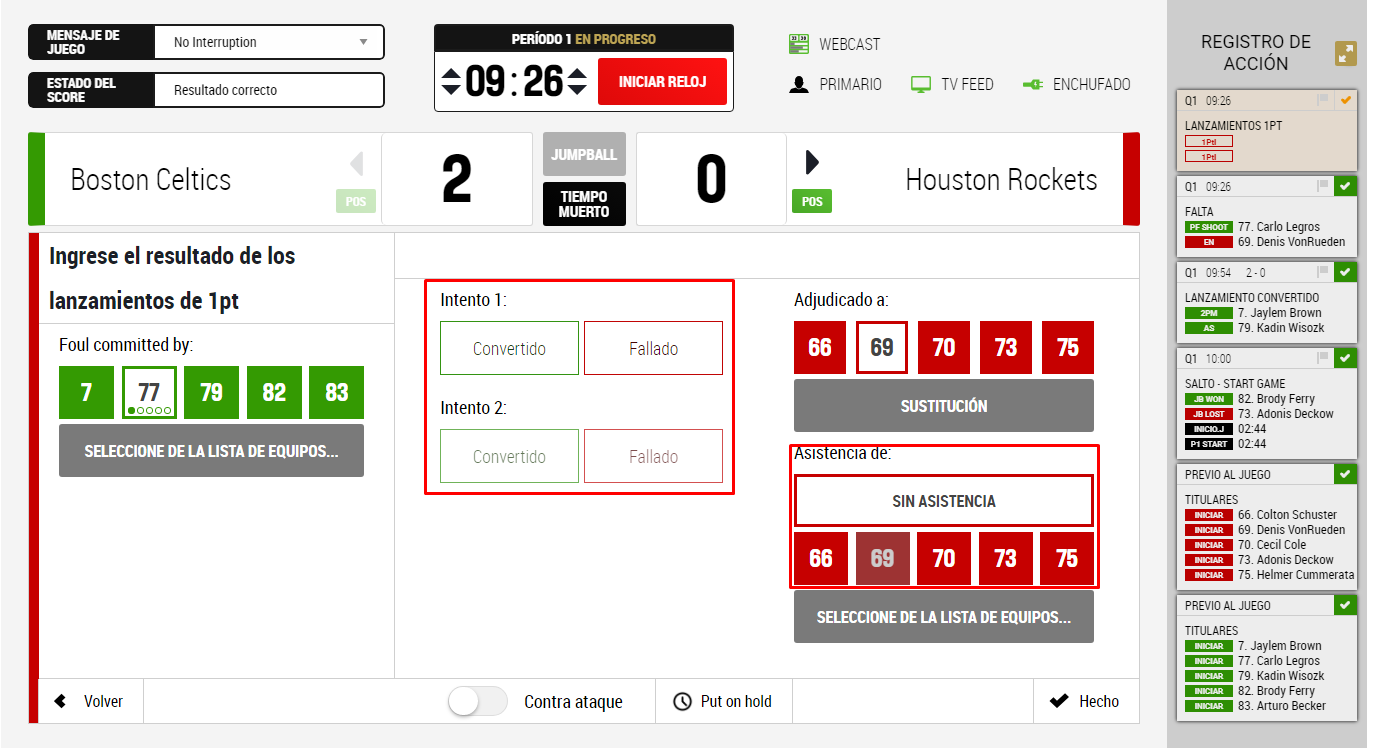Flag the Salto - Start Game entry

[x=1324, y=358]
